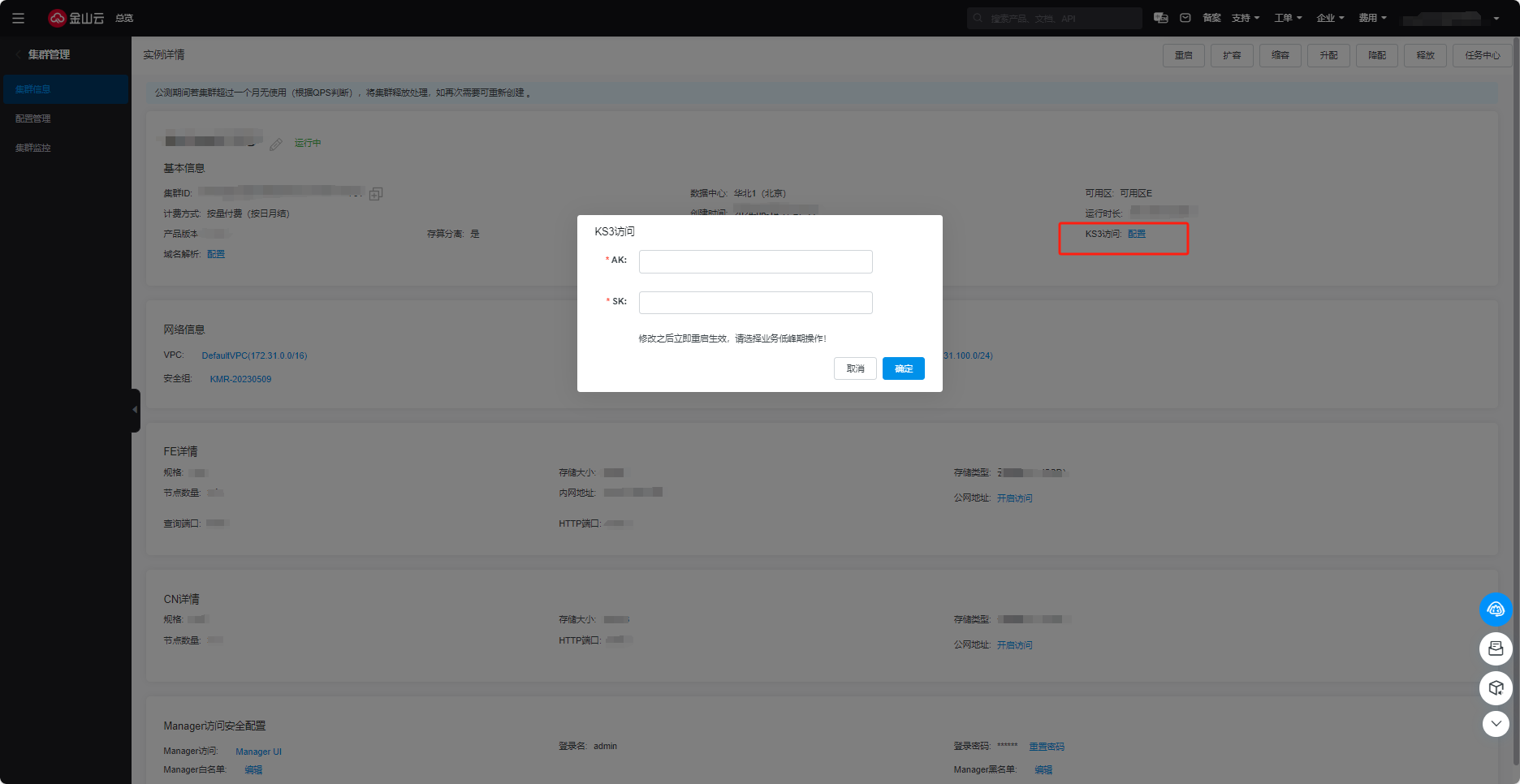Click the 缩容 button
This screenshot has height=784, width=1520.
[1280, 55]
